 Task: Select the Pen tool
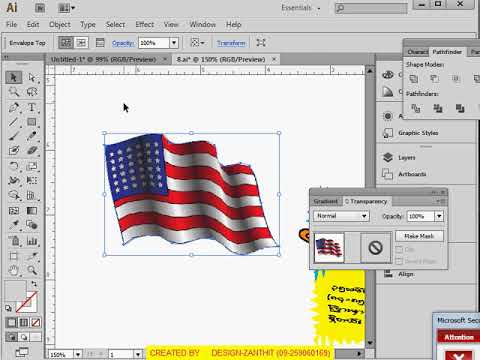14,107
